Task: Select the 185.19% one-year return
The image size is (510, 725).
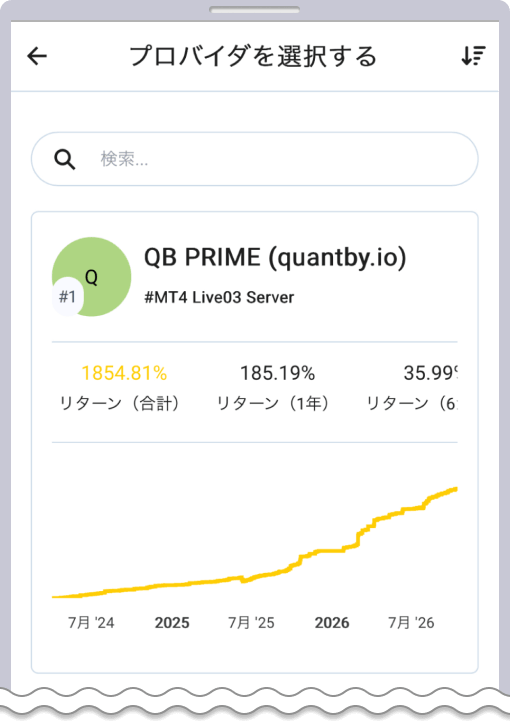Action: (277, 373)
